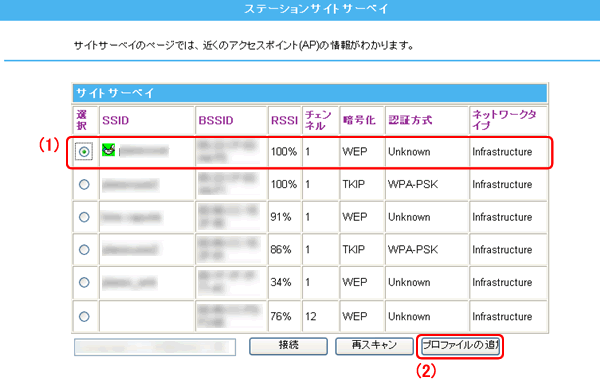Click the プロファイルの追加 button
This screenshot has height=383, width=600.
(460, 346)
